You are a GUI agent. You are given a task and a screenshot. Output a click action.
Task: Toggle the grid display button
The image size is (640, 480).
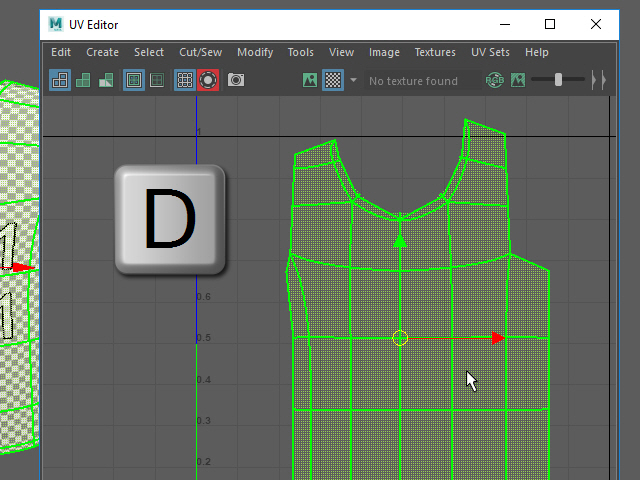pyautogui.click(x=185, y=80)
